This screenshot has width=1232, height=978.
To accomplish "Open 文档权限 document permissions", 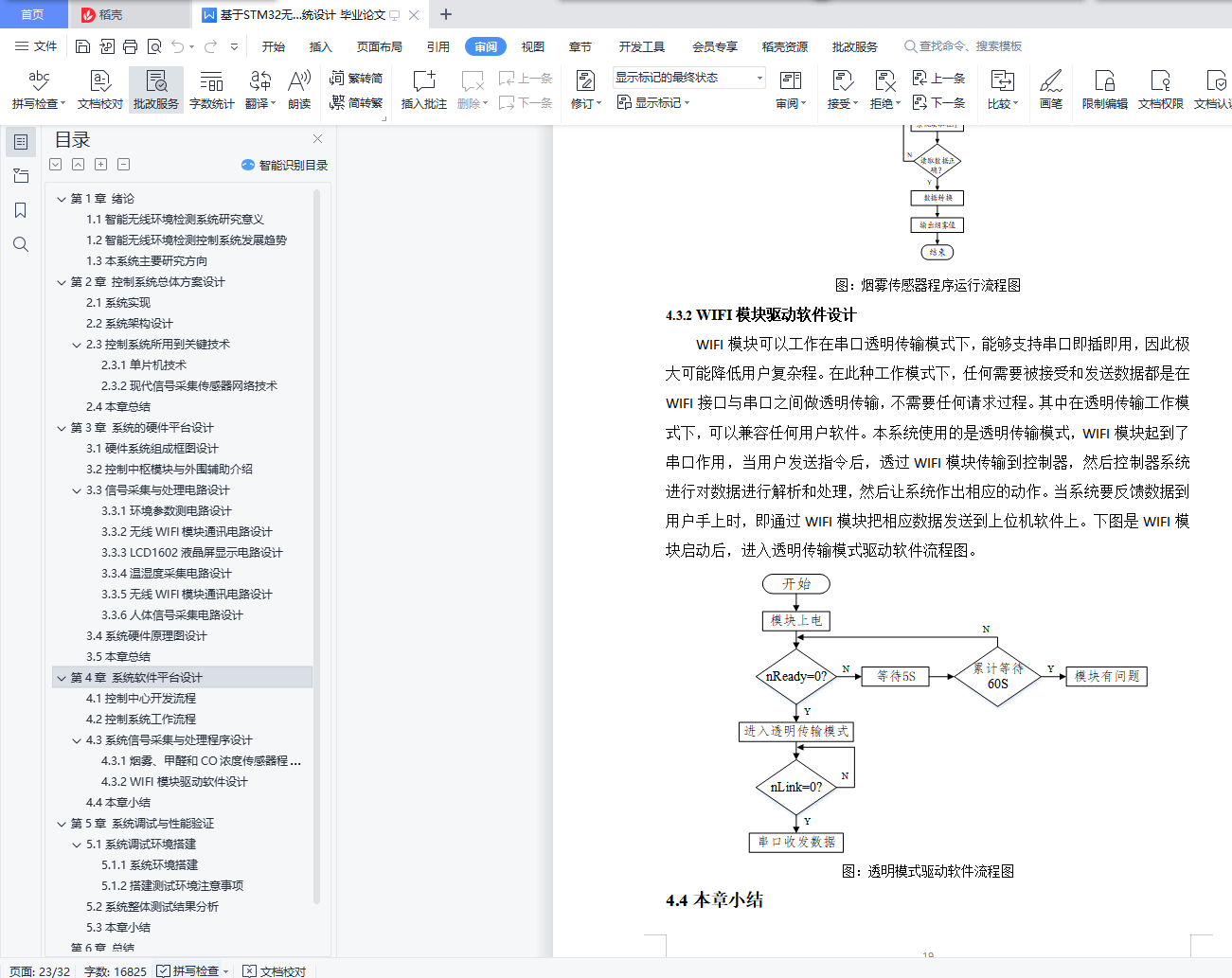I will [x=1161, y=90].
